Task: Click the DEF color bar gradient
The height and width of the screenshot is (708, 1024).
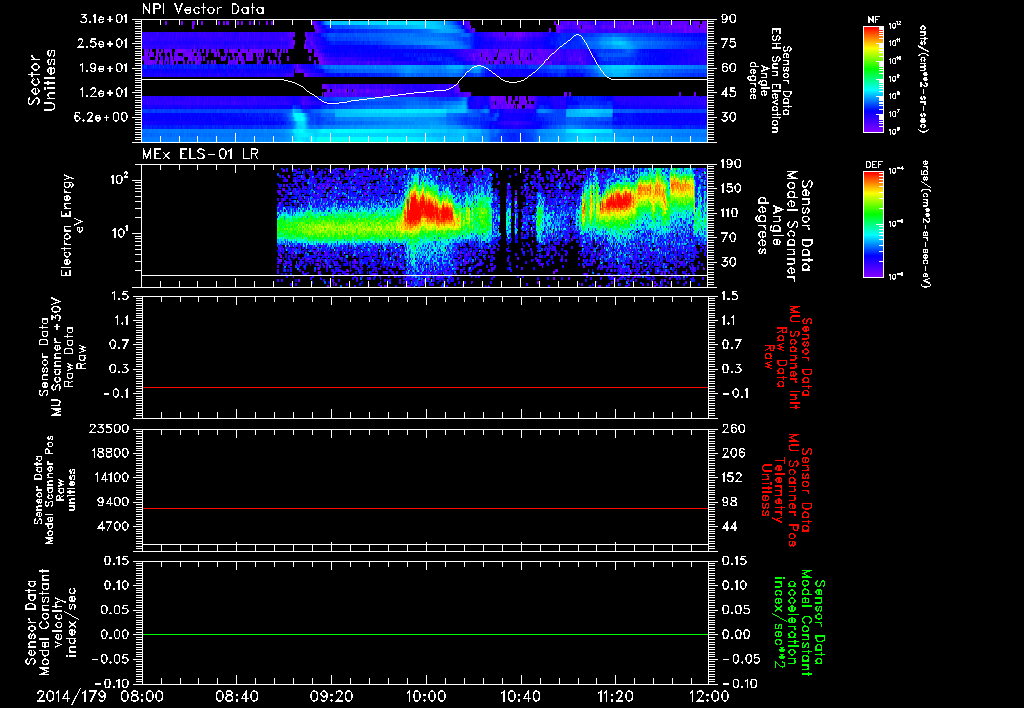Action: coord(874,224)
